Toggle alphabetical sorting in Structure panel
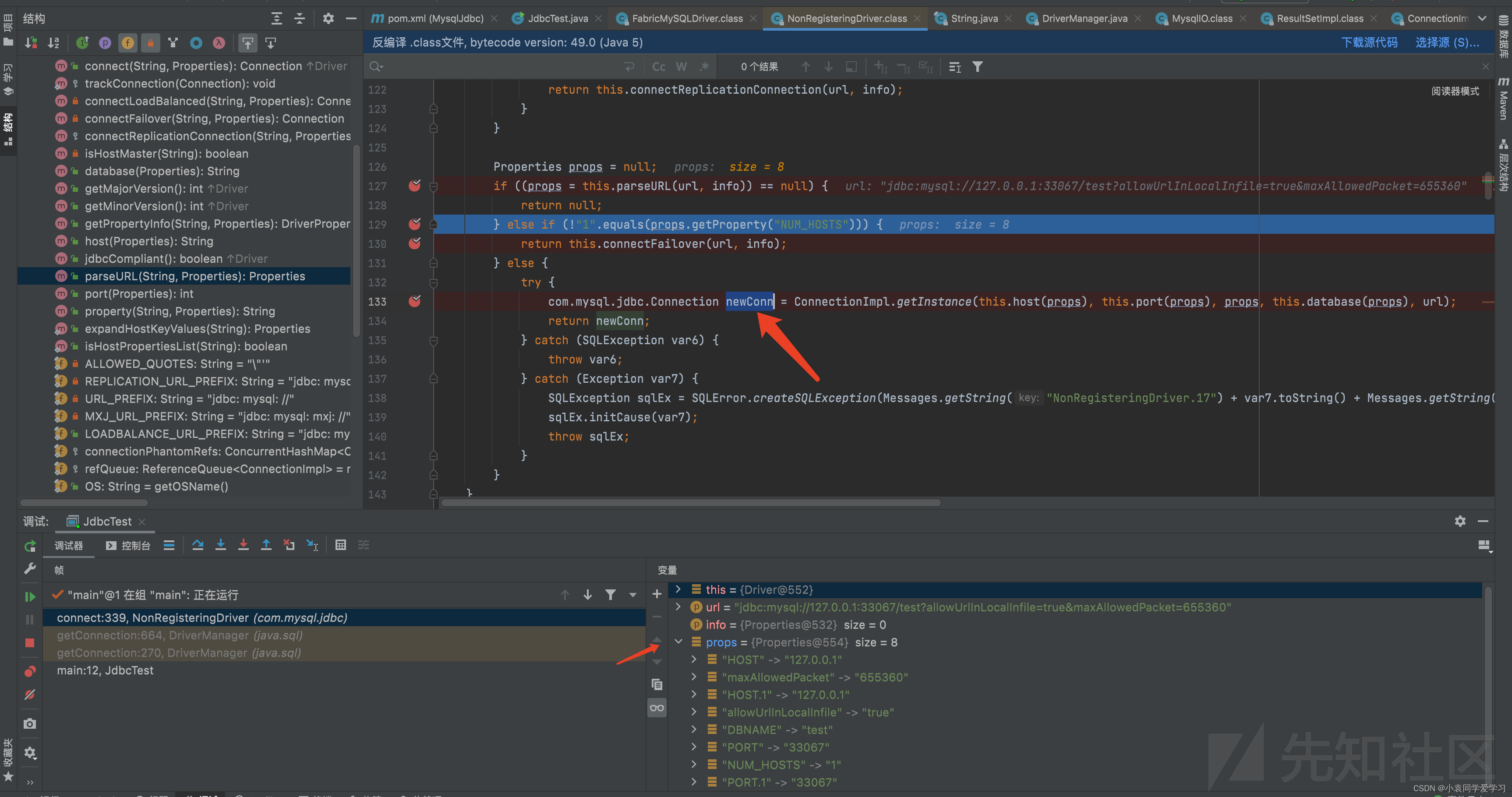 click(x=53, y=43)
